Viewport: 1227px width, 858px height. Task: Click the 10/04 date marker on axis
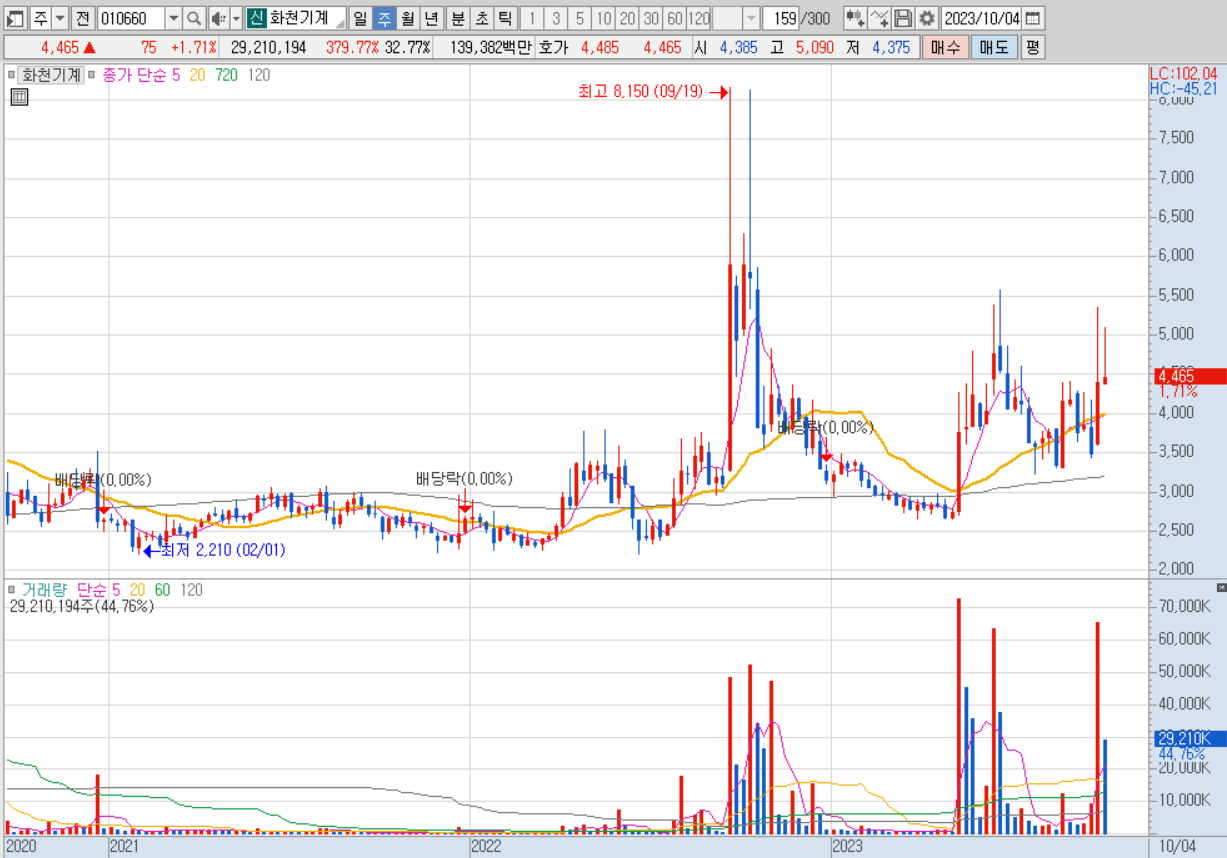[x=1175, y=847]
